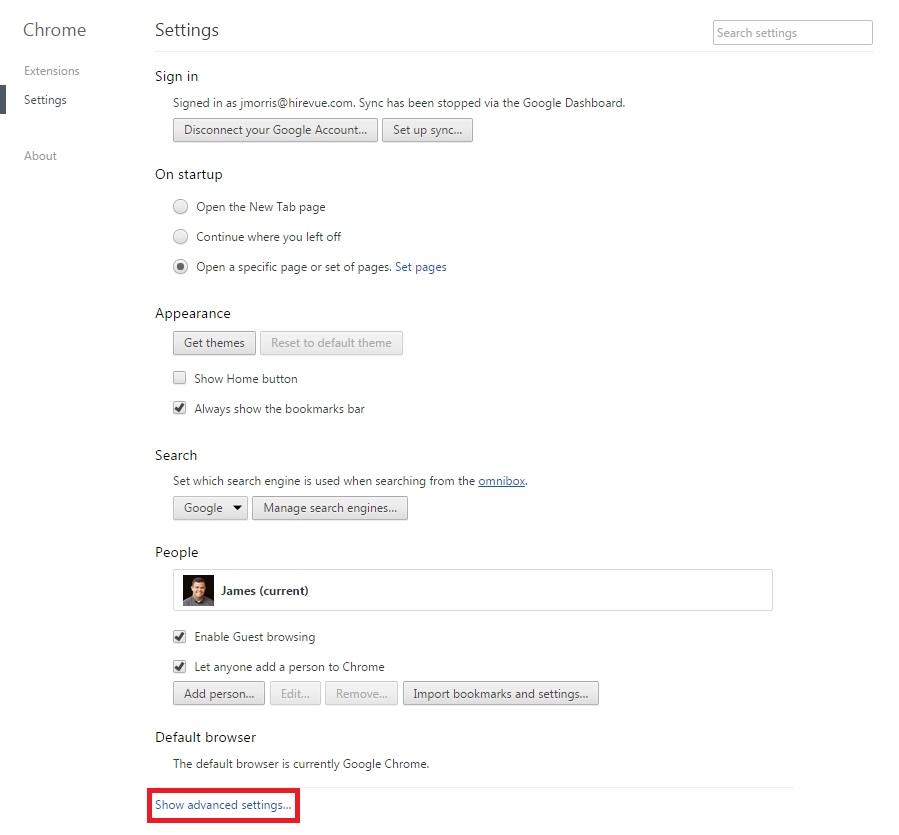Screen dimensions: 899x835
Task: Click the Add person button
Action: click(x=218, y=693)
